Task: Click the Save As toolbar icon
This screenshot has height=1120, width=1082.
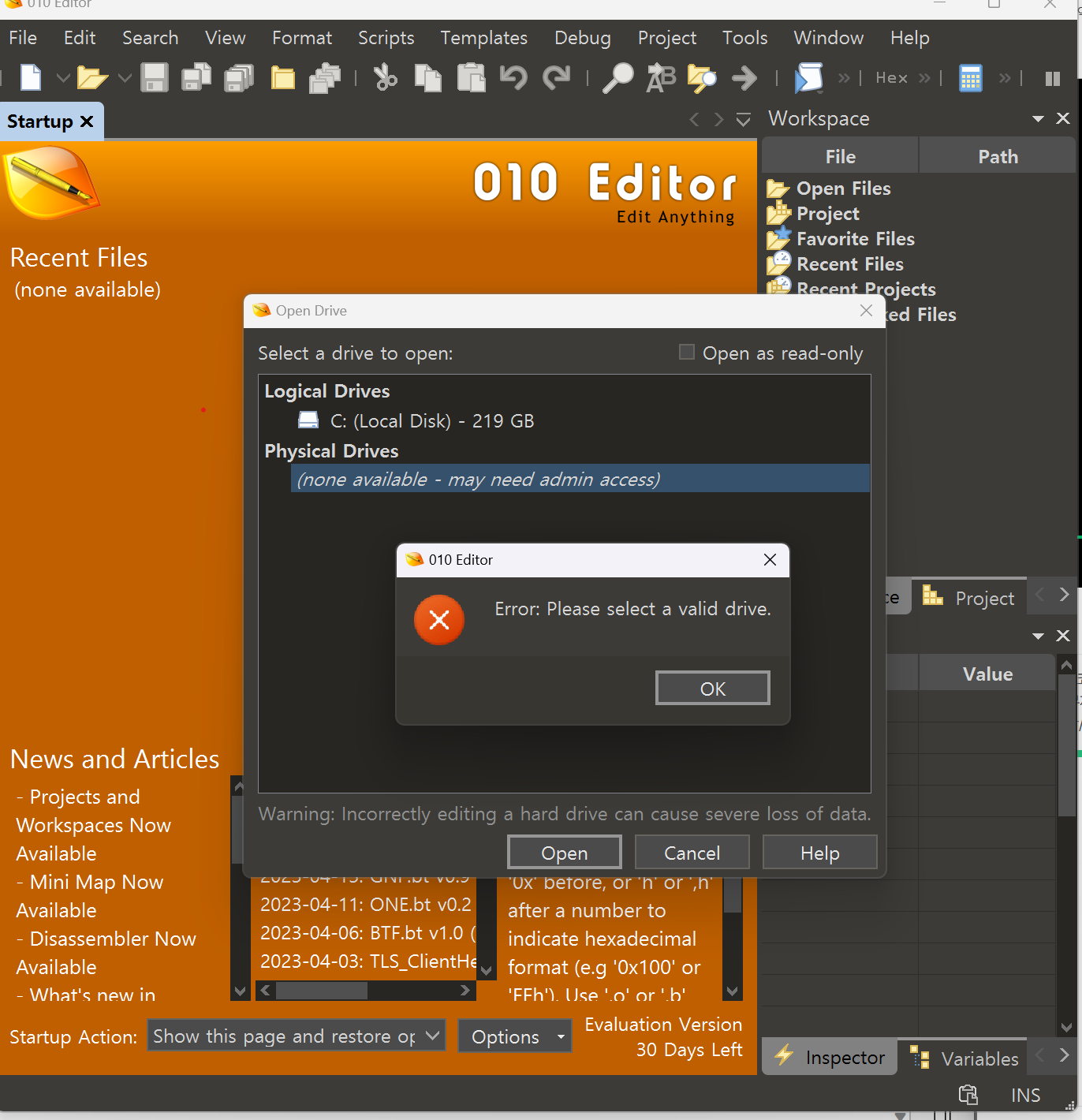Action: [x=196, y=77]
